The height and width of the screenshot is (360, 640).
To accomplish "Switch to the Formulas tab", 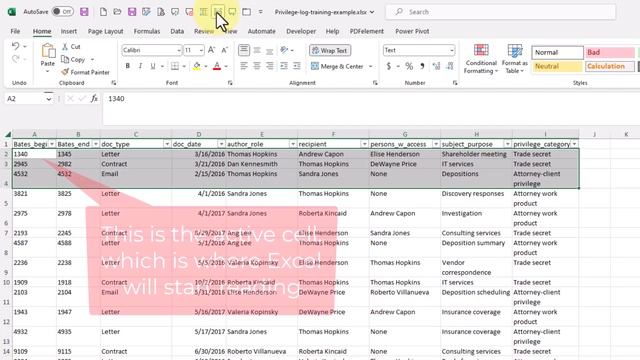I will coord(147,31).
